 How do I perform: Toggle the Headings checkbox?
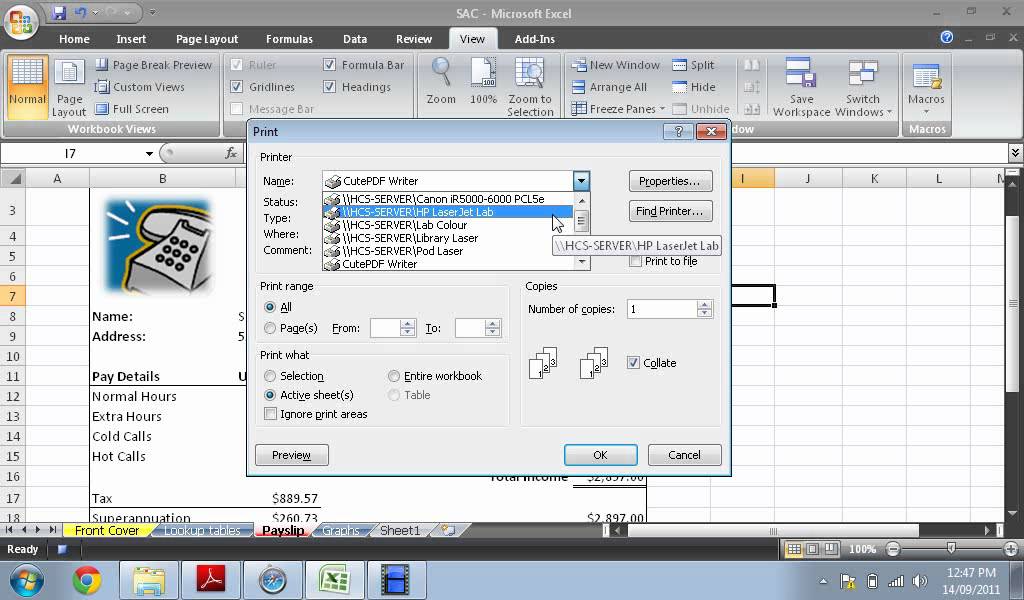(330, 87)
